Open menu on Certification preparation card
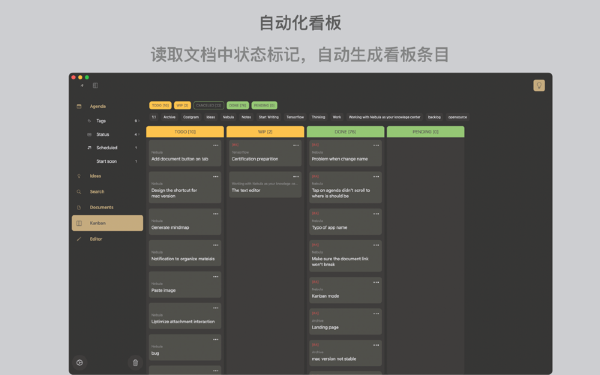The height and width of the screenshot is (375, 600). (x=296, y=145)
